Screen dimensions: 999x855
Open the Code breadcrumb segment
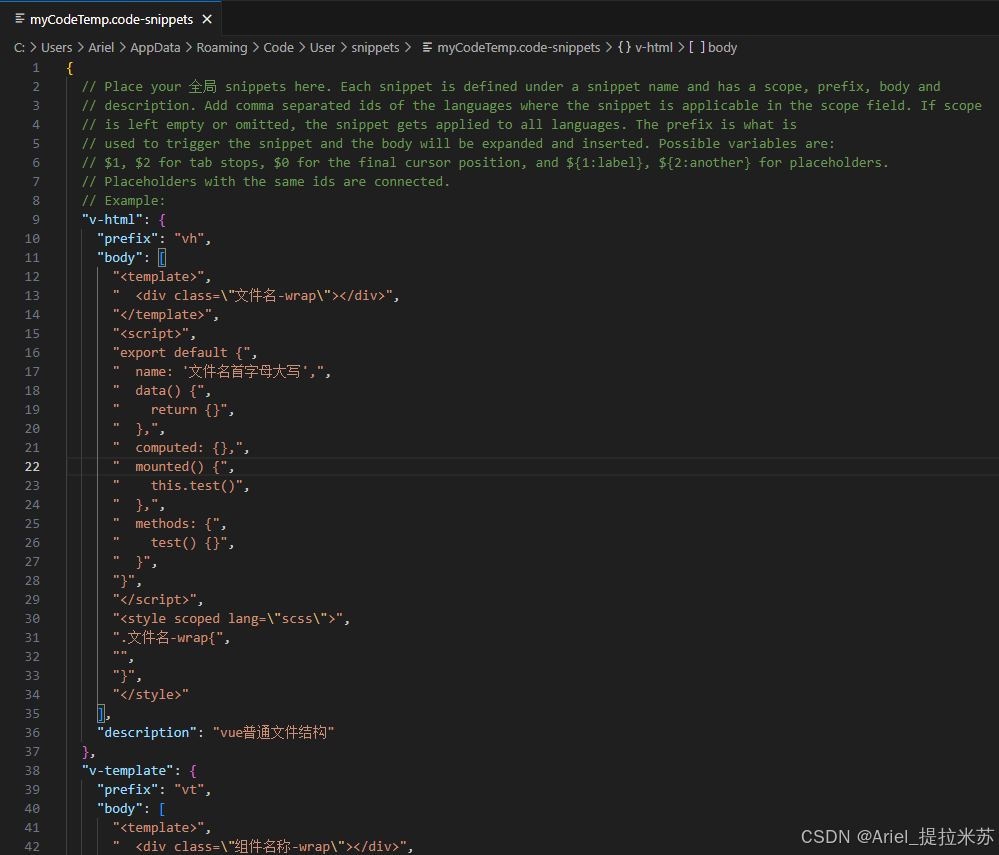tap(278, 48)
